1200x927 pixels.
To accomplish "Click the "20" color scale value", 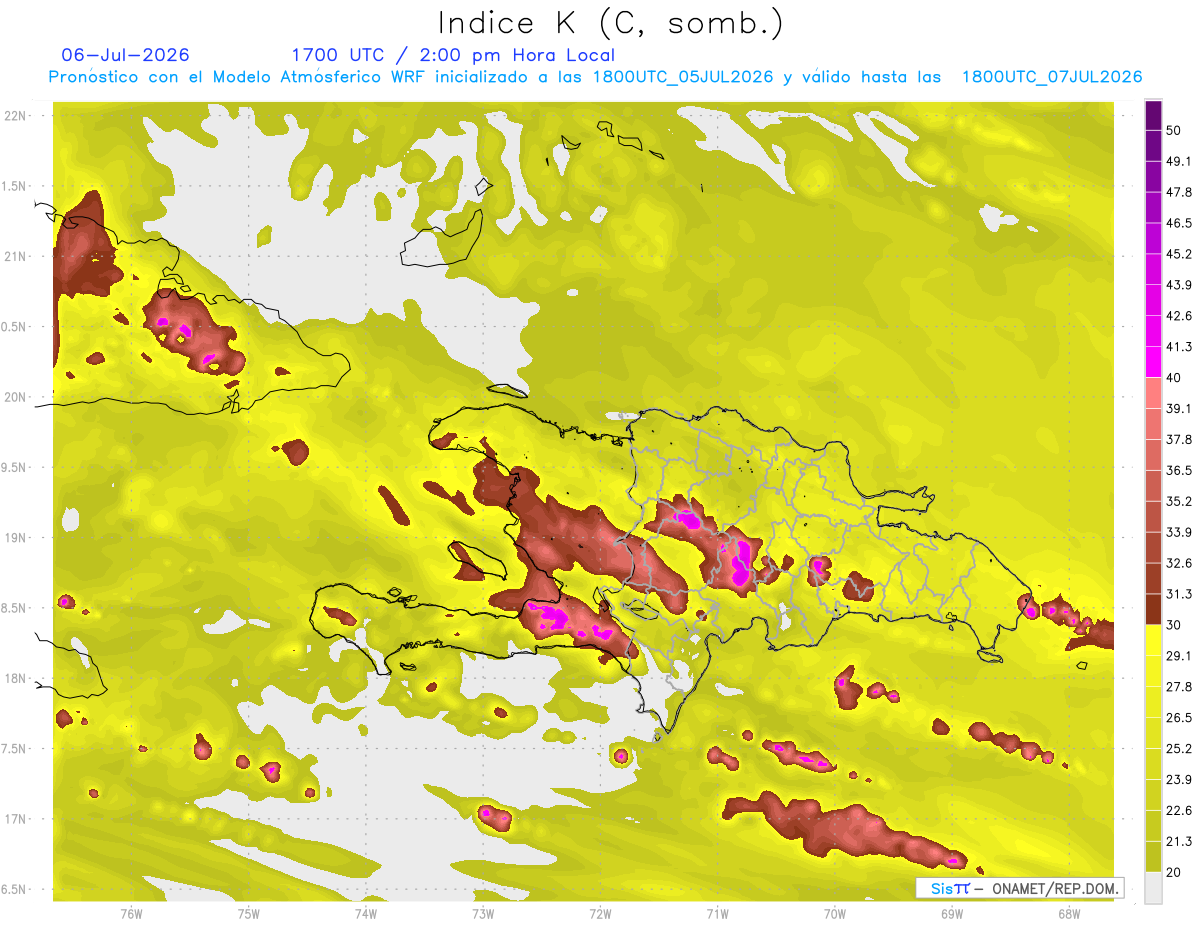I will click(1174, 872).
